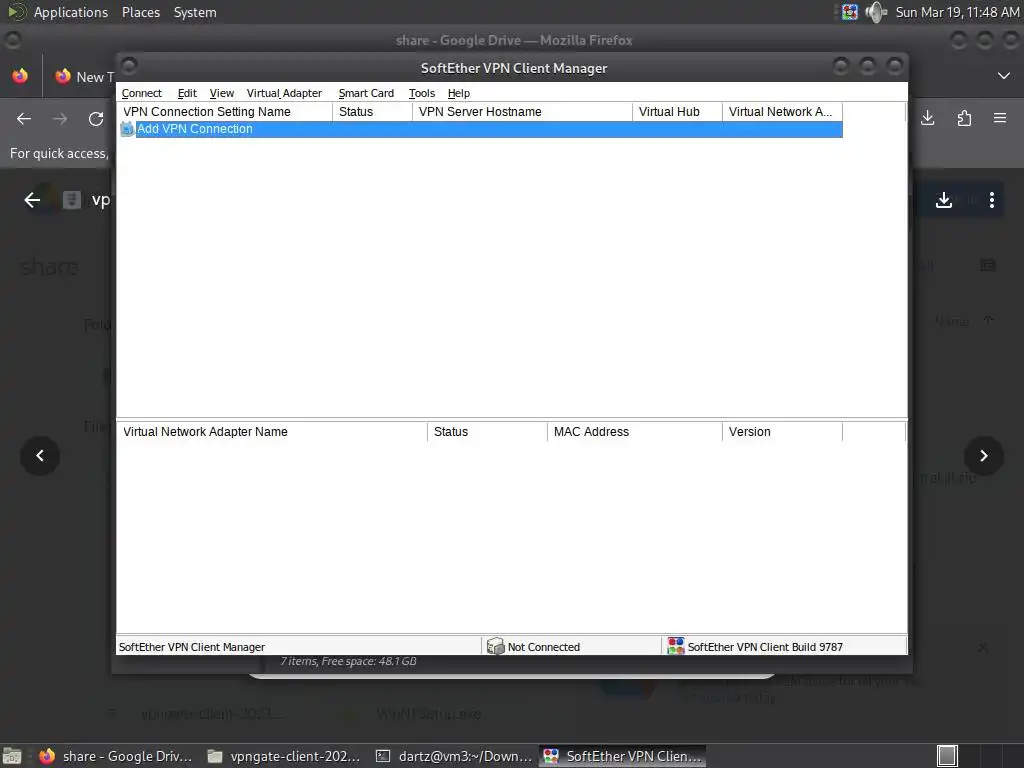Screen dimensions: 1024x768
Task: Sort adapters by MAC Address column
Action: [635, 432]
